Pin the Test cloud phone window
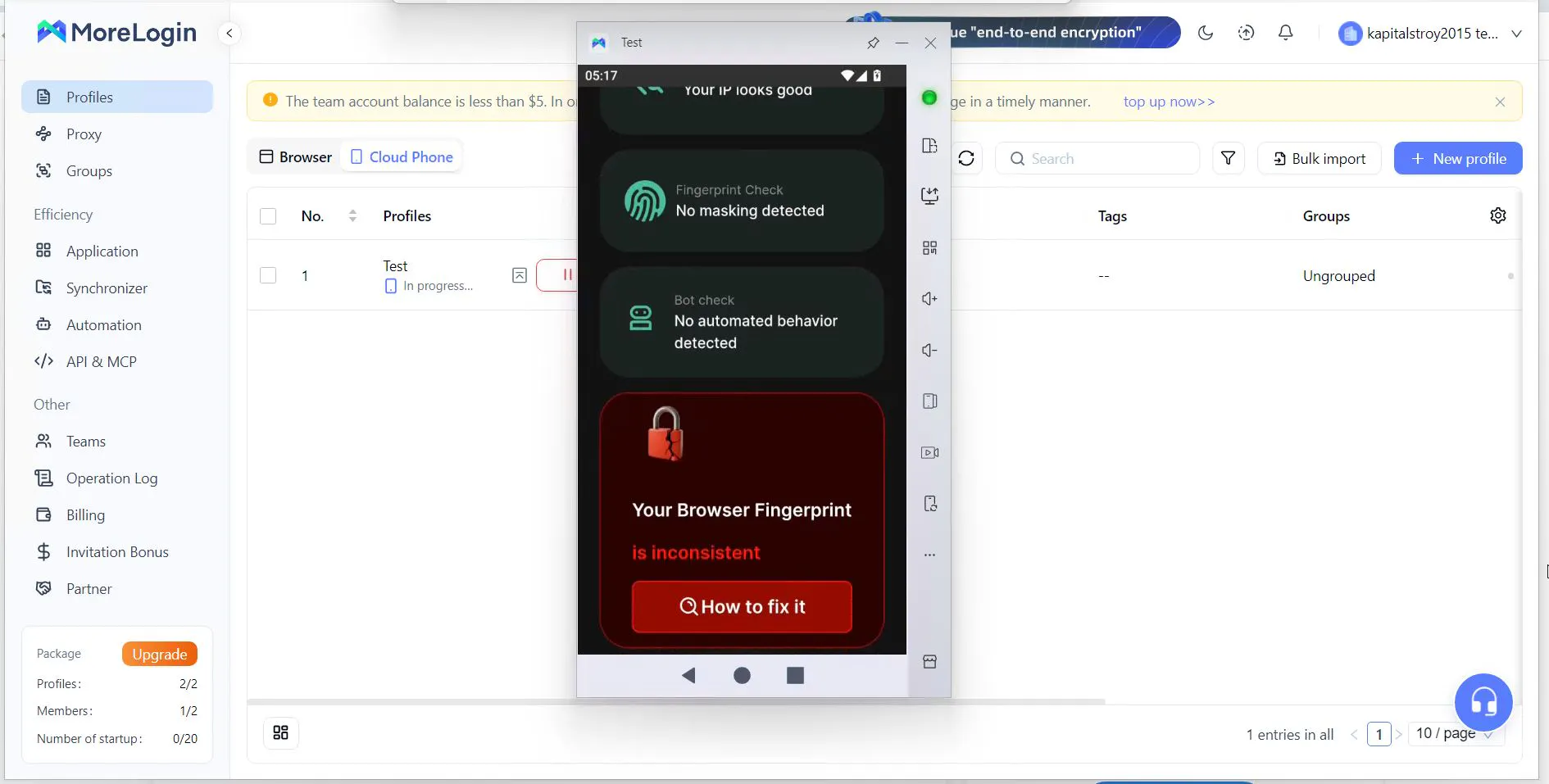 (x=873, y=43)
